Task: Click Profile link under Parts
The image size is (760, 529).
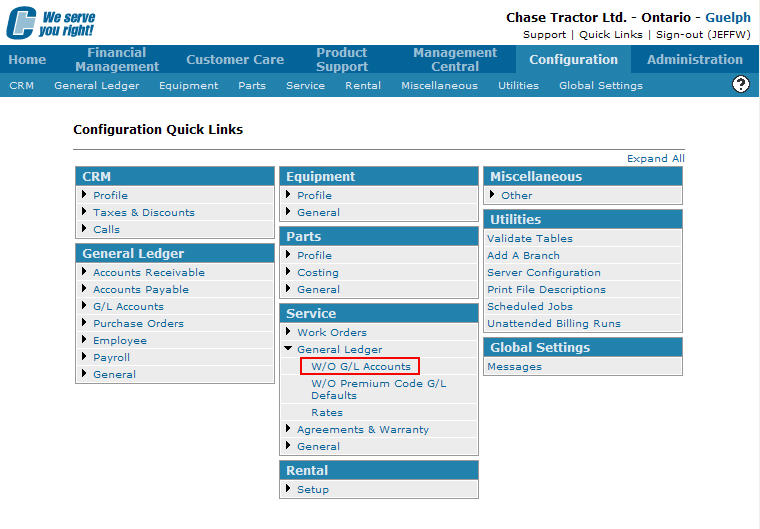Action: pos(314,256)
